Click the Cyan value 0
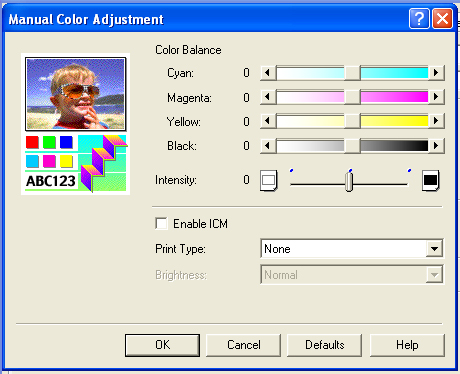 pos(246,73)
